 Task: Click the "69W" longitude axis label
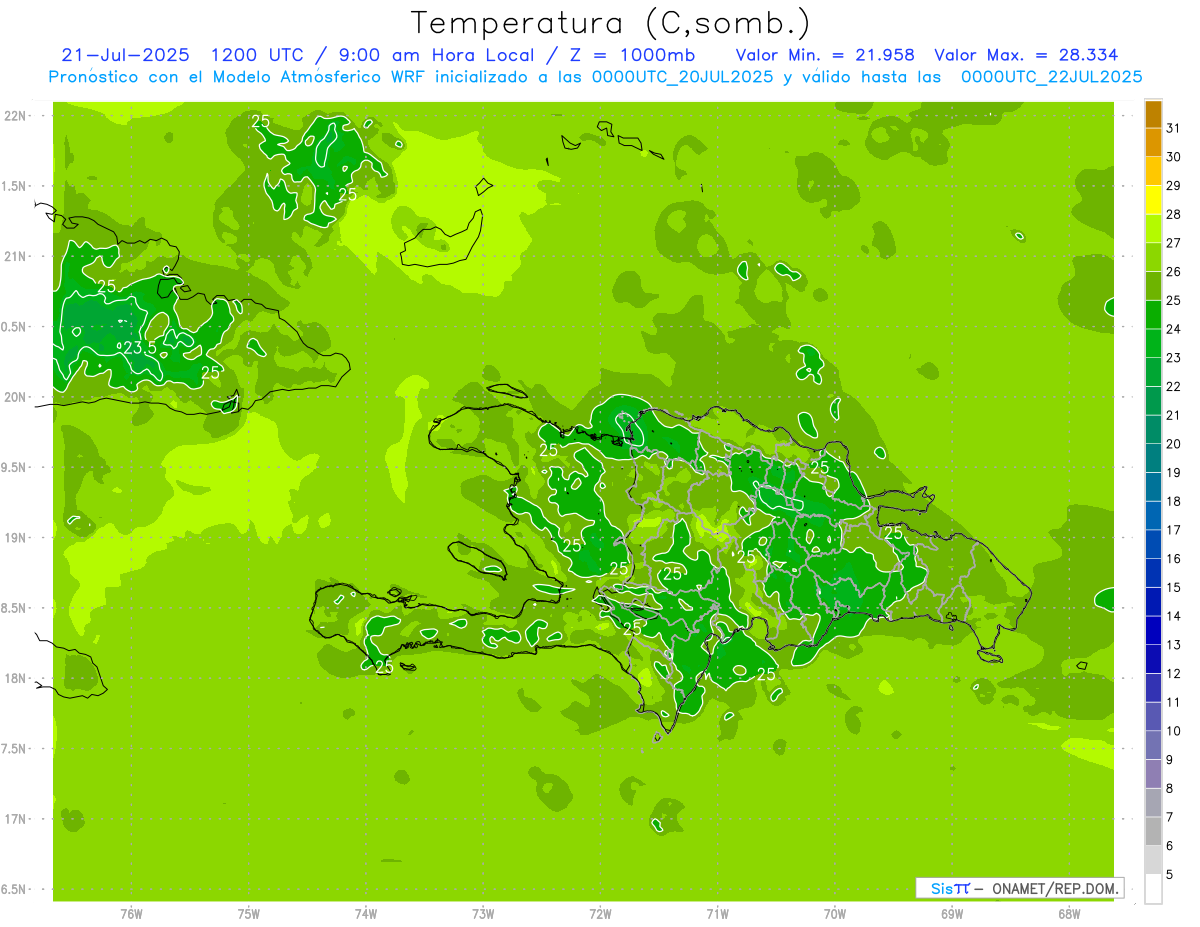pyautogui.click(x=952, y=913)
